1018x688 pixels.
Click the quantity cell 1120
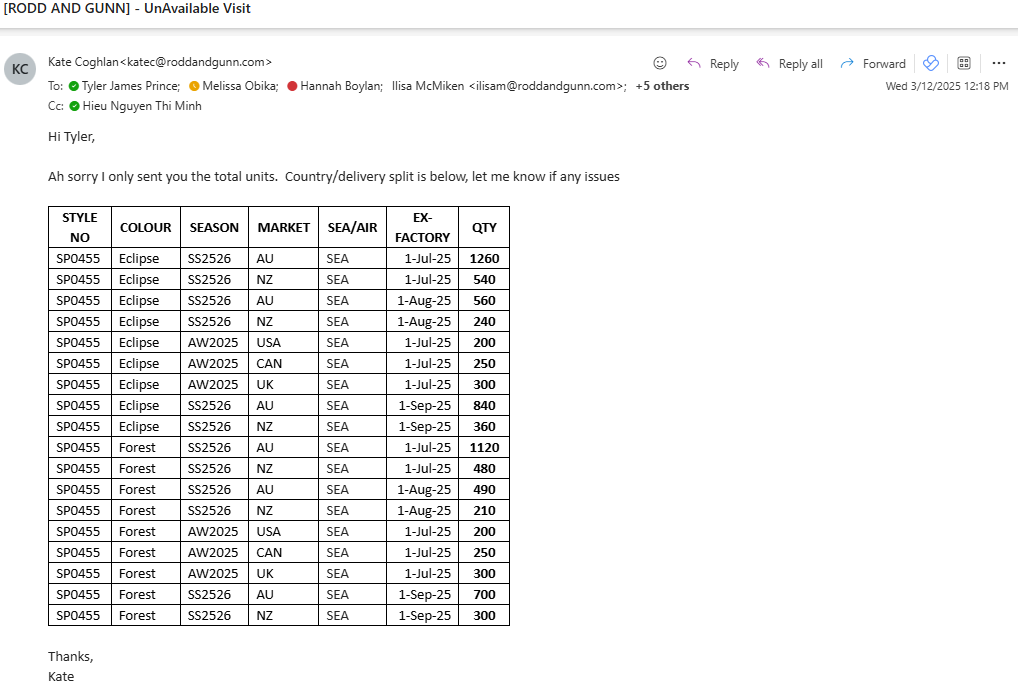click(x=484, y=447)
